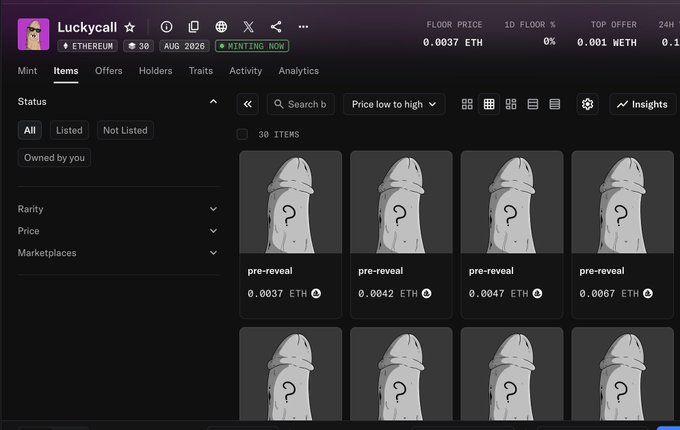Click the 0% floor change value
The width and height of the screenshot is (680, 430).
[x=549, y=42]
